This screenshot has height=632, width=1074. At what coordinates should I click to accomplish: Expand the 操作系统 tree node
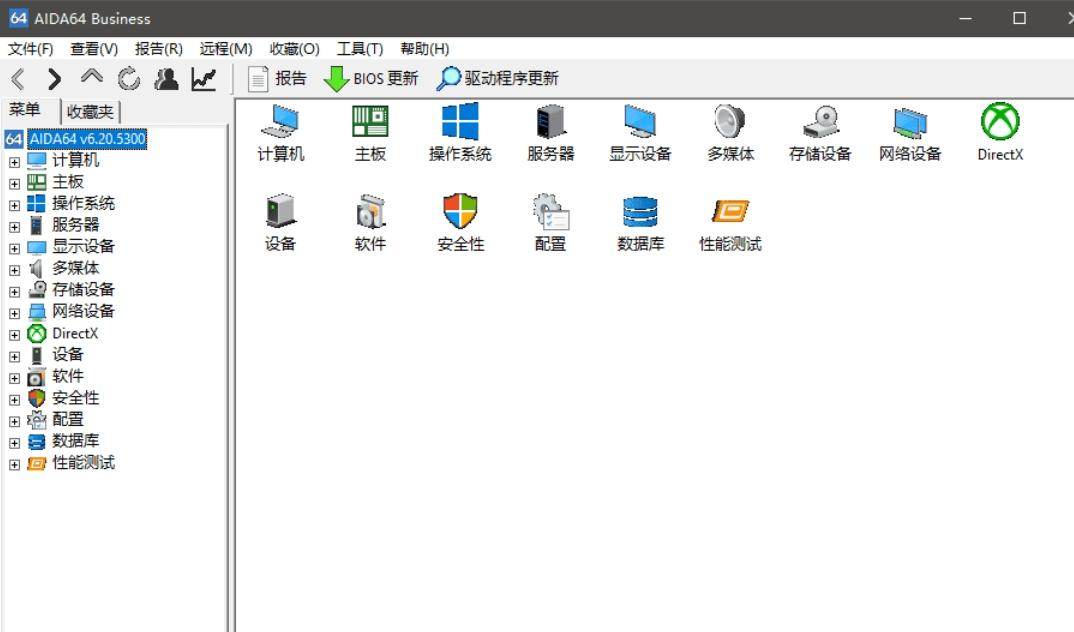tap(14, 205)
